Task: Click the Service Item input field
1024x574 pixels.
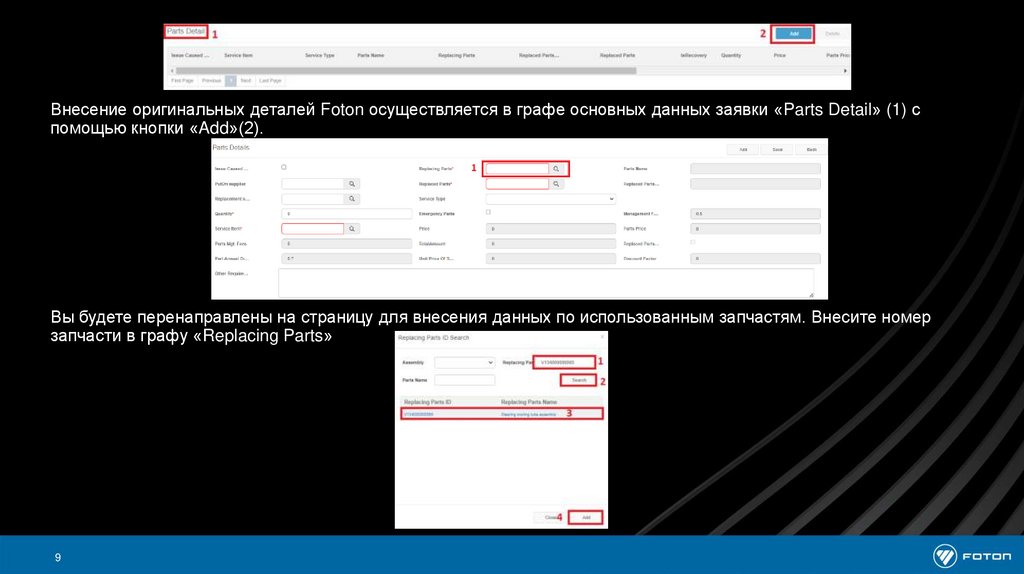Action: click(313, 229)
